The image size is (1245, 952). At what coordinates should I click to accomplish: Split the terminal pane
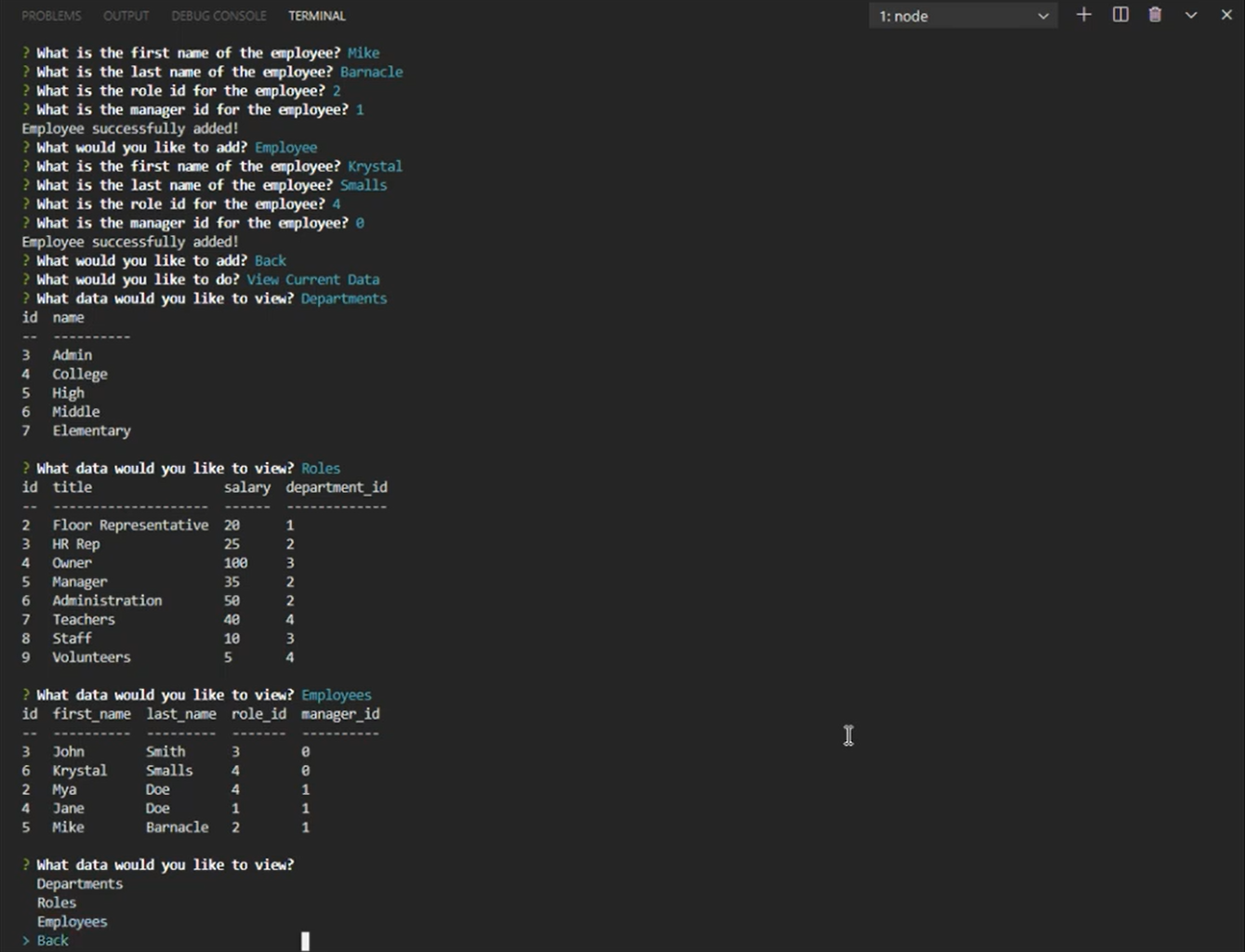(1120, 15)
